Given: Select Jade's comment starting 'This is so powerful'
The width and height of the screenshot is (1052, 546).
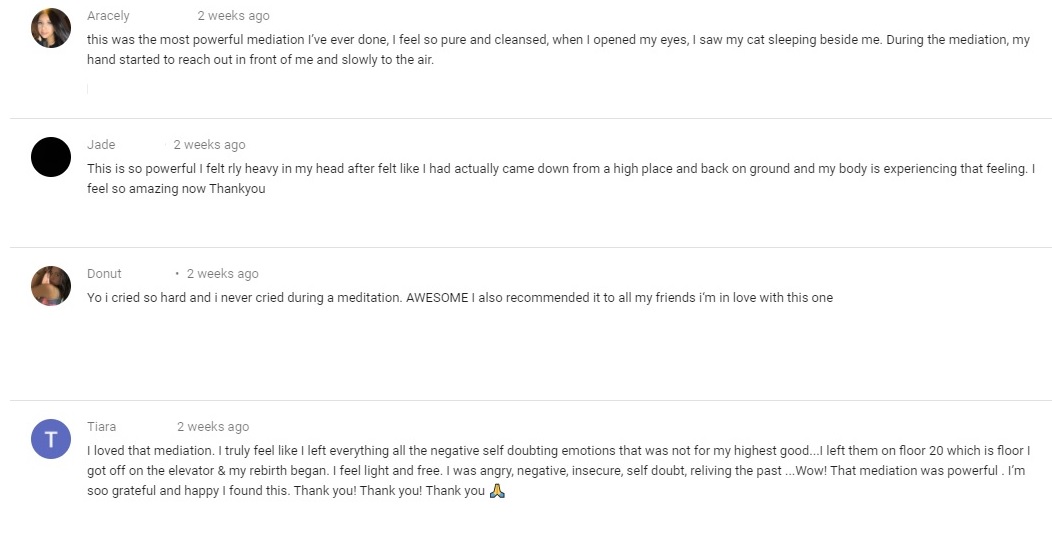Looking at the screenshot, I should pyautogui.click(x=561, y=178).
